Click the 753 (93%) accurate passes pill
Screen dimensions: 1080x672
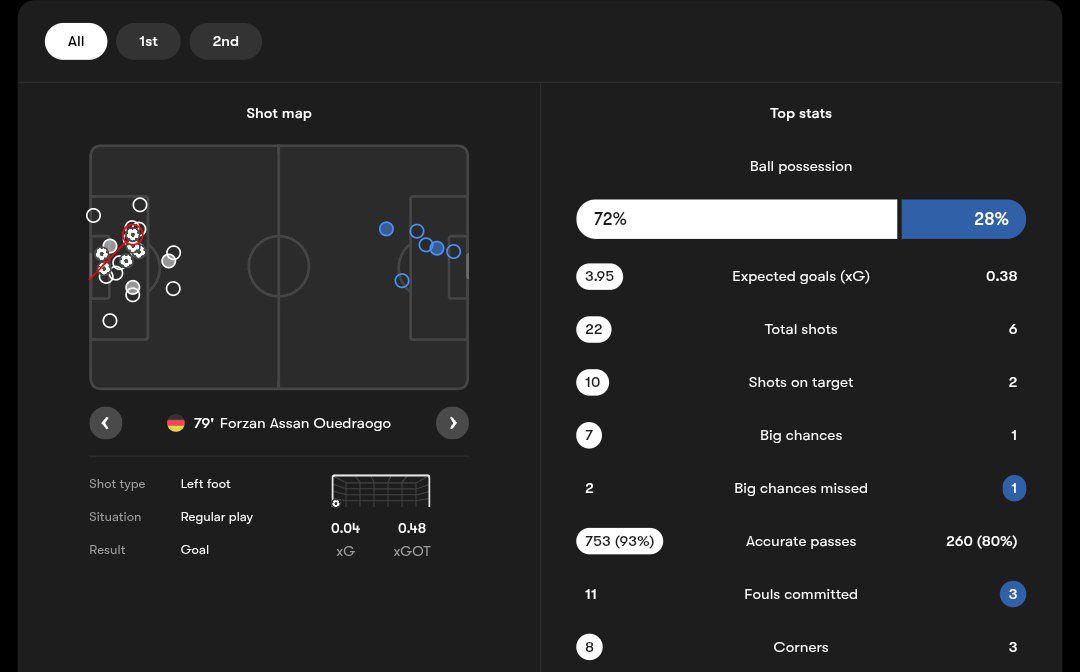[619, 541]
